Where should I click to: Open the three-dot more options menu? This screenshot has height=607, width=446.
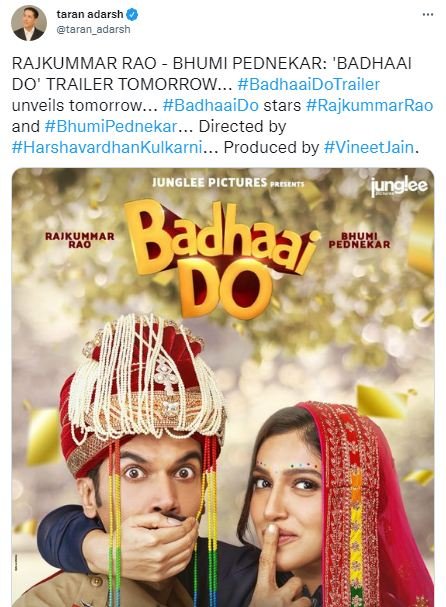pyautogui.click(x=428, y=15)
